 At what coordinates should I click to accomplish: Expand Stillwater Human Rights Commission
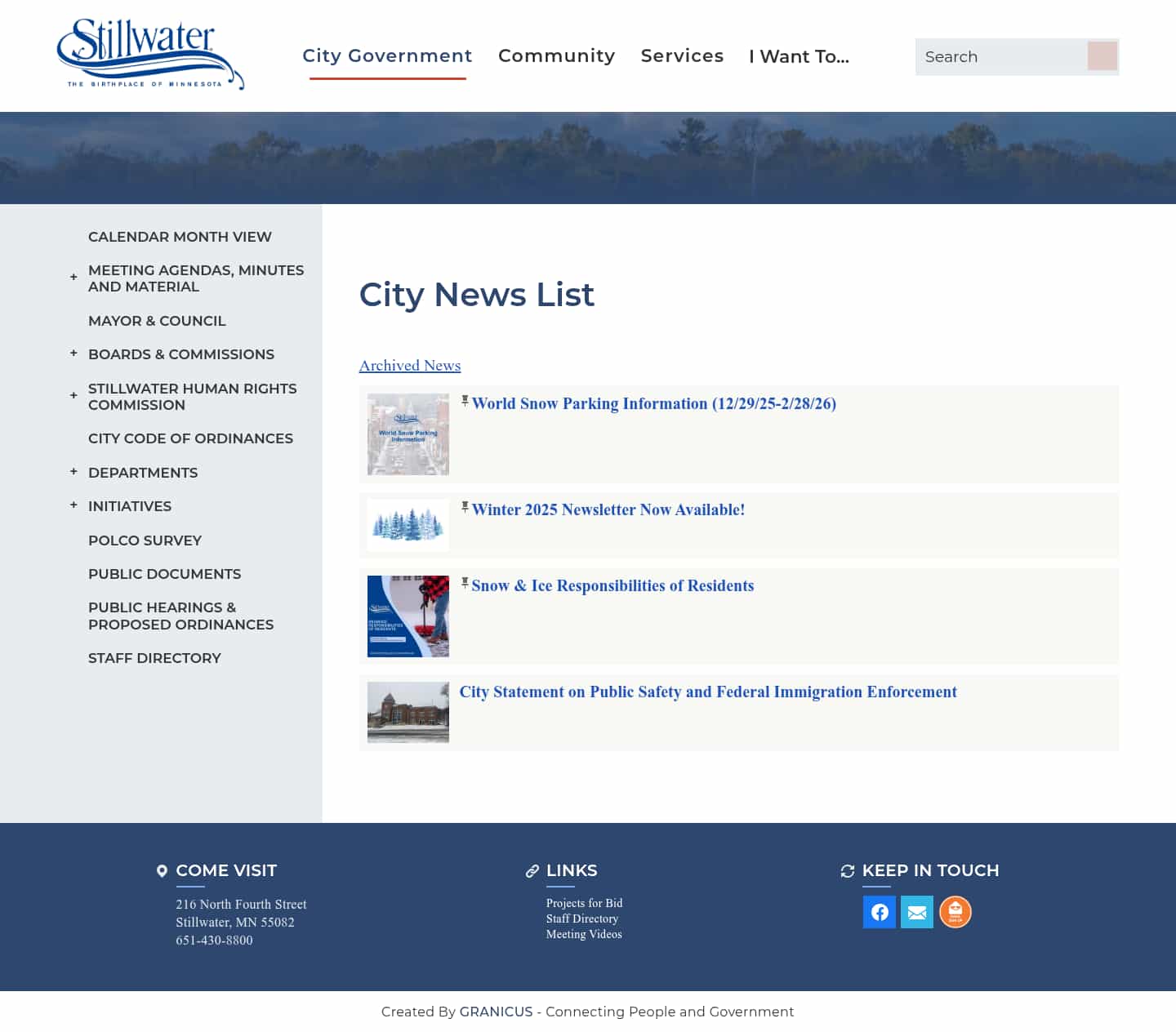73,396
